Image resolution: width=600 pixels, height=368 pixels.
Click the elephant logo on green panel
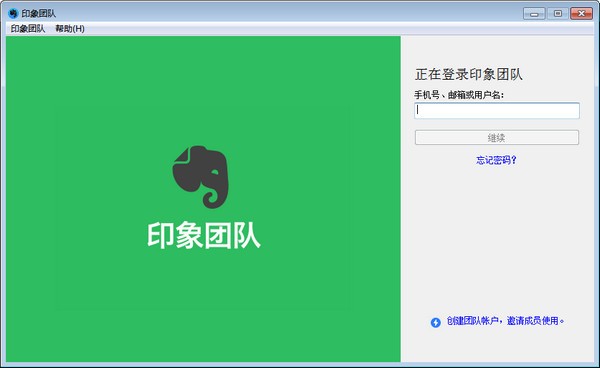pos(201,177)
